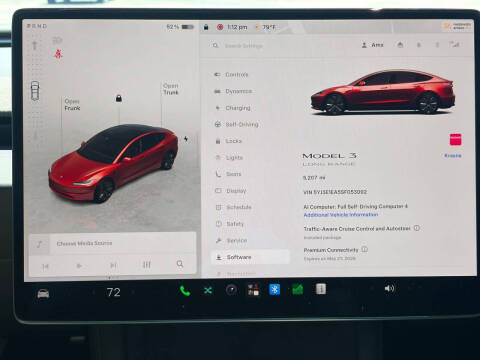Select the highlighted Software menu item
Image resolution: width=480 pixels, height=360 pixels.
[x=250, y=257]
